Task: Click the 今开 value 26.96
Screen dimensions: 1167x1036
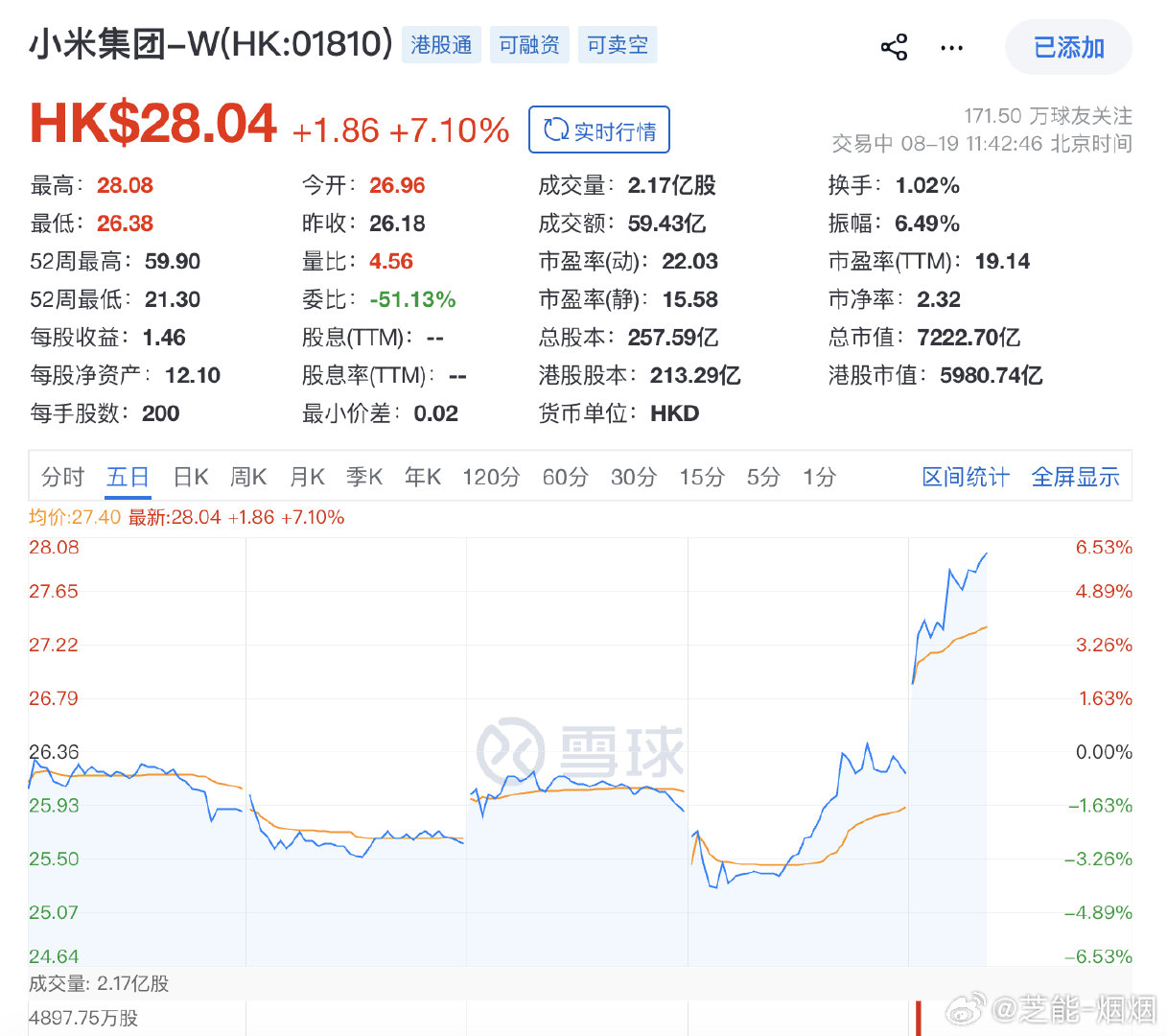Action: tap(397, 185)
